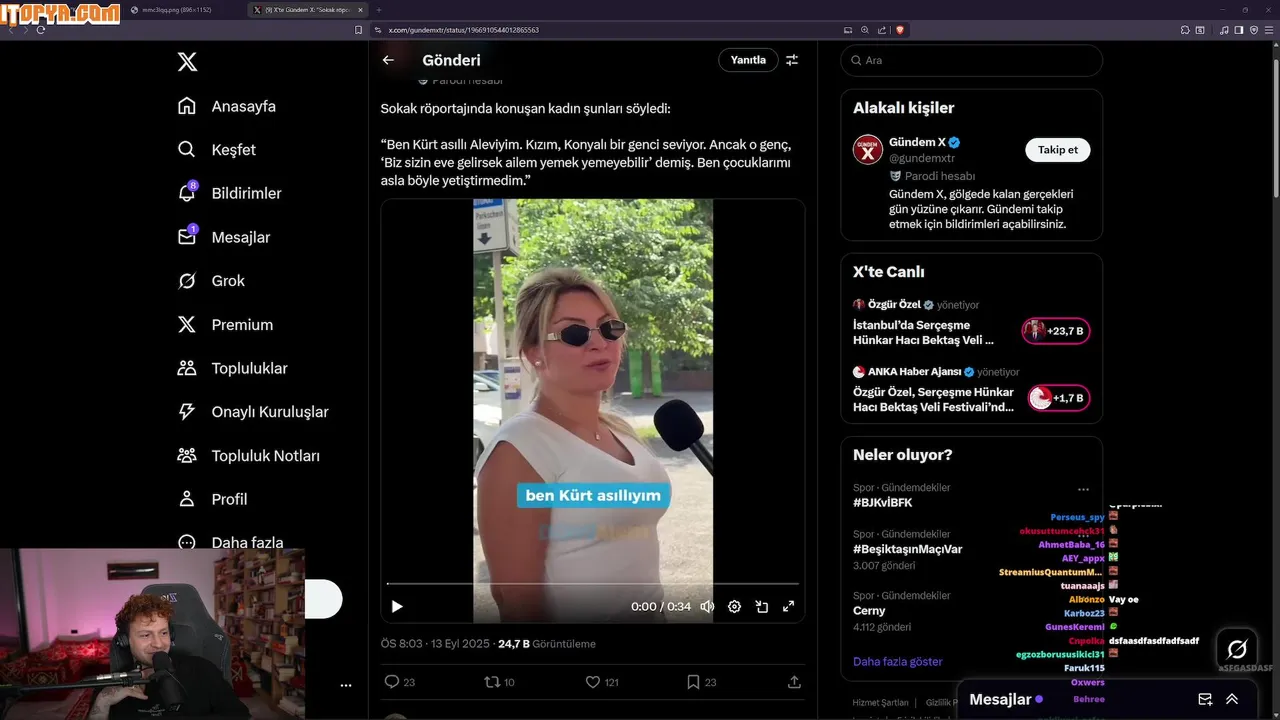Click the Keşfet magnifier icon
The height and width of the screenshot is (720, 1280).
click(187, 149)
